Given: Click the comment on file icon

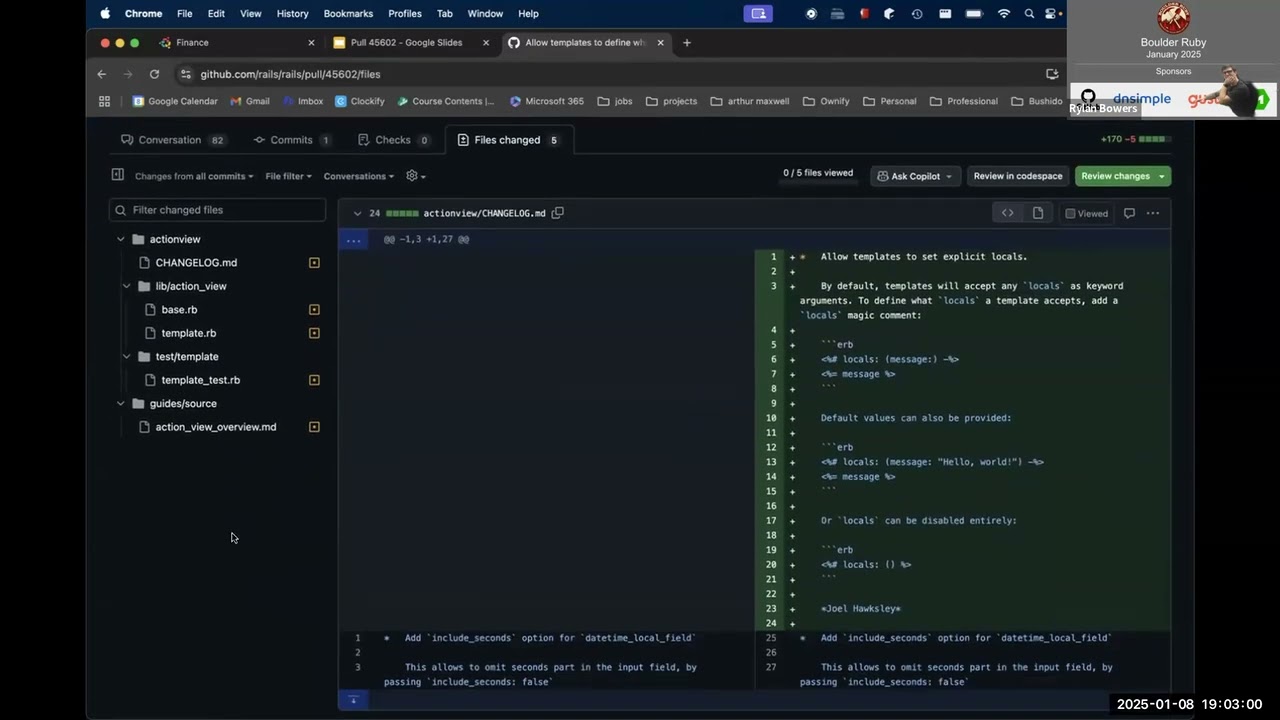Looking at the screenshot, I should tap(1129, 213).
